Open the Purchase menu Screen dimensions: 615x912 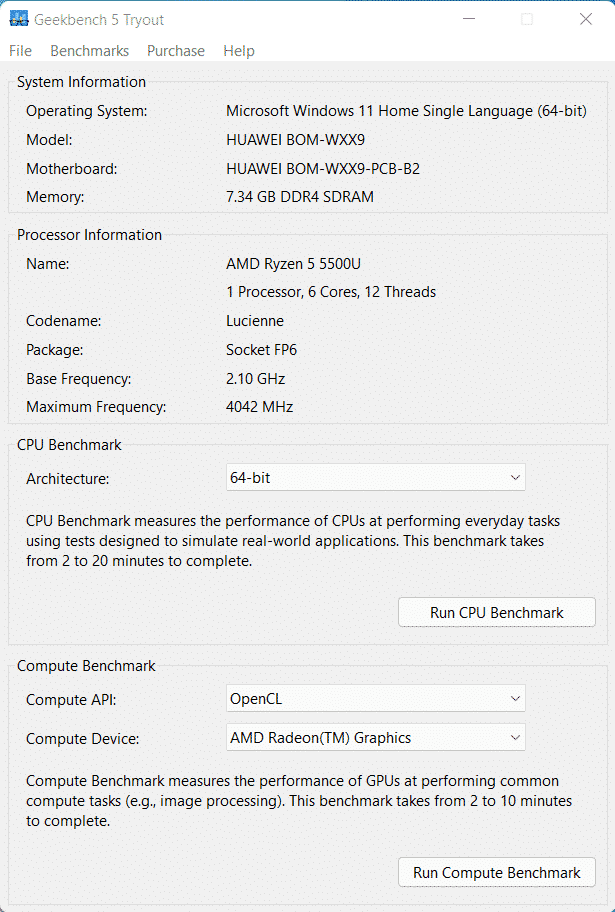[x=175, y=51]
